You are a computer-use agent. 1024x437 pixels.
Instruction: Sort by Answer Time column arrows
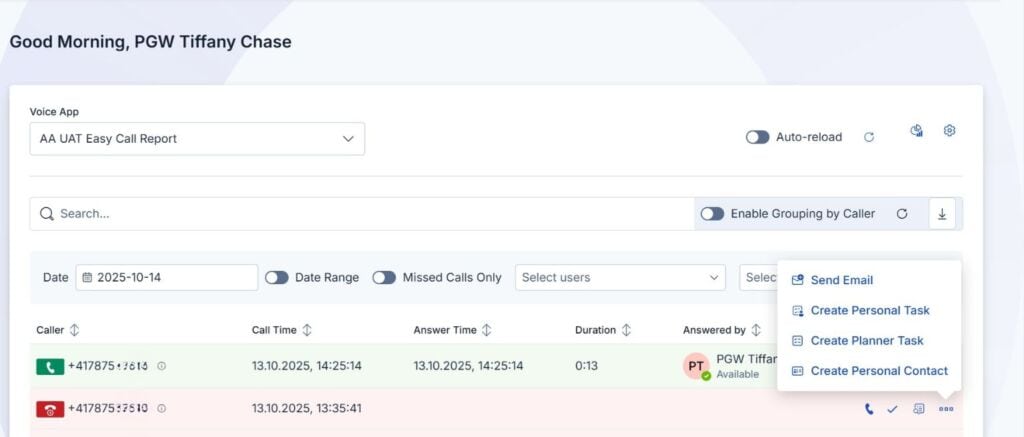(487, 331)
